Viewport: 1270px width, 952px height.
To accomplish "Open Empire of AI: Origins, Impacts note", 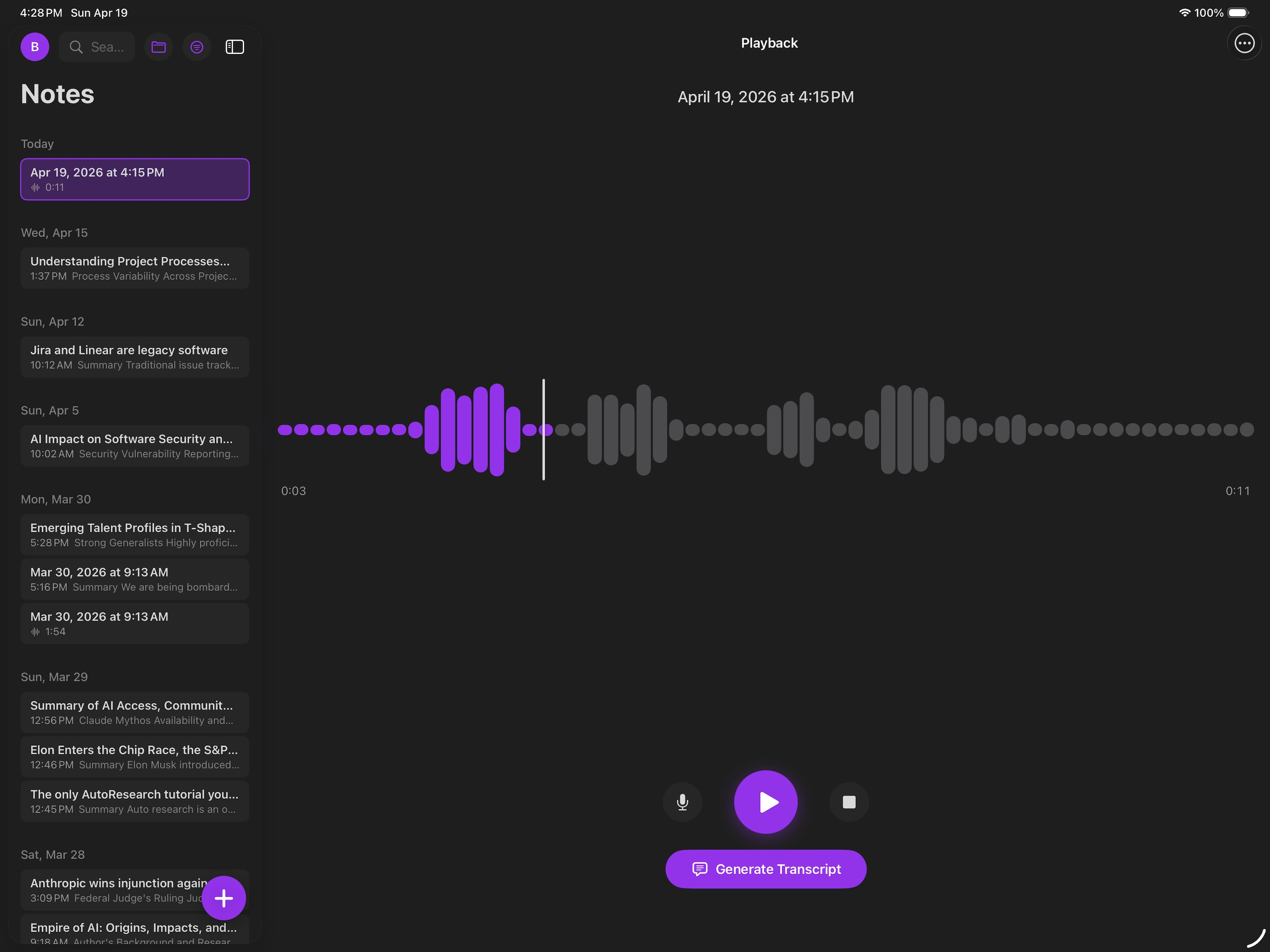I will pos(135,929).
